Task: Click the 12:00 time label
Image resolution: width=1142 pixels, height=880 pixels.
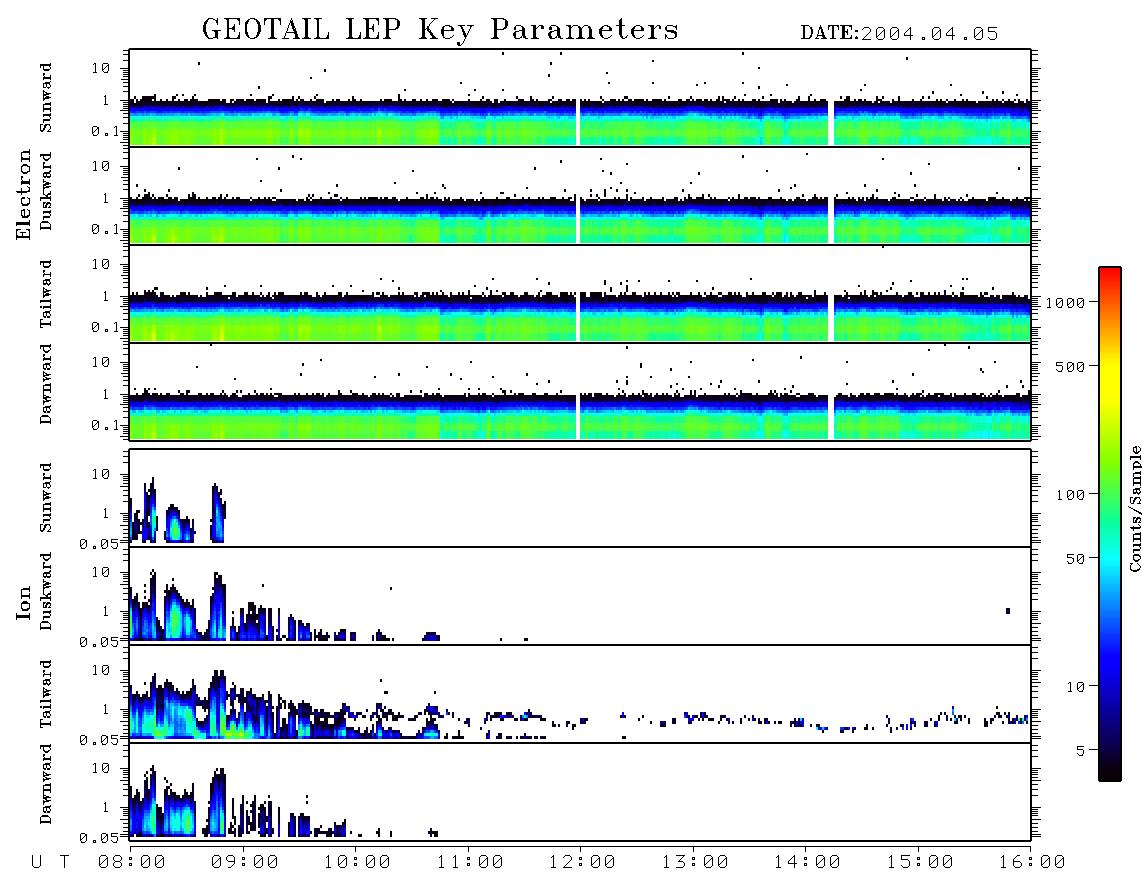Action: (582, 863)
